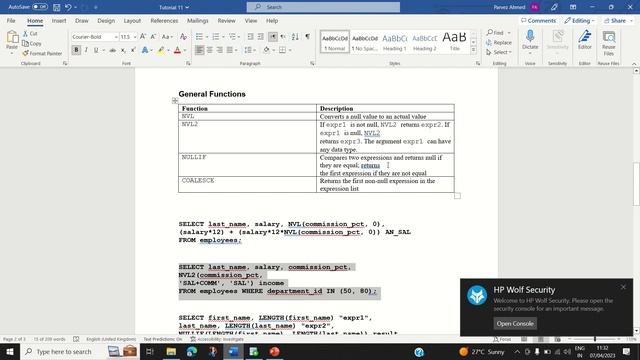Toggle Align Left paragraph button
Screen dimensions: 640x360
(199, 50)
